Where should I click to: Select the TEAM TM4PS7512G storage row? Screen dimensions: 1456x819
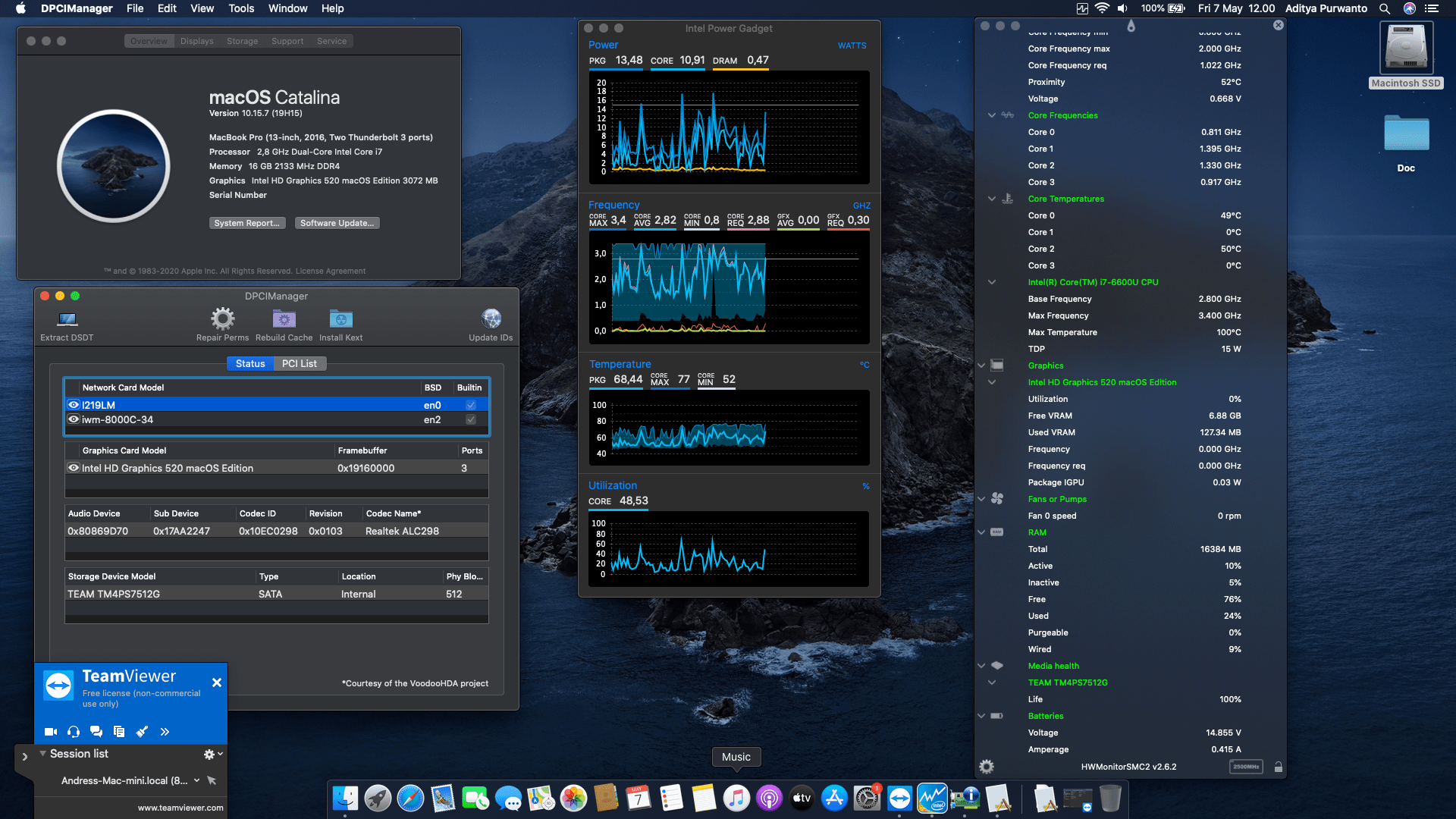(277, 594)
